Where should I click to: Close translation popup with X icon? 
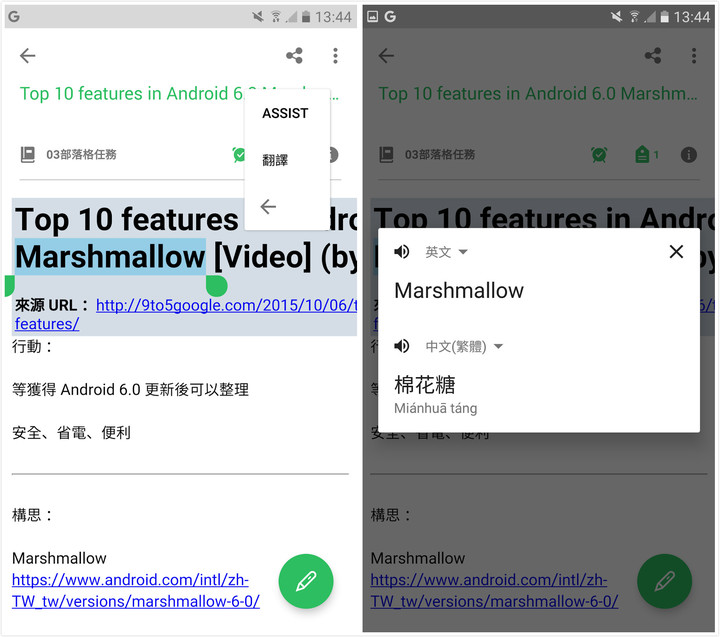point(676,251)
